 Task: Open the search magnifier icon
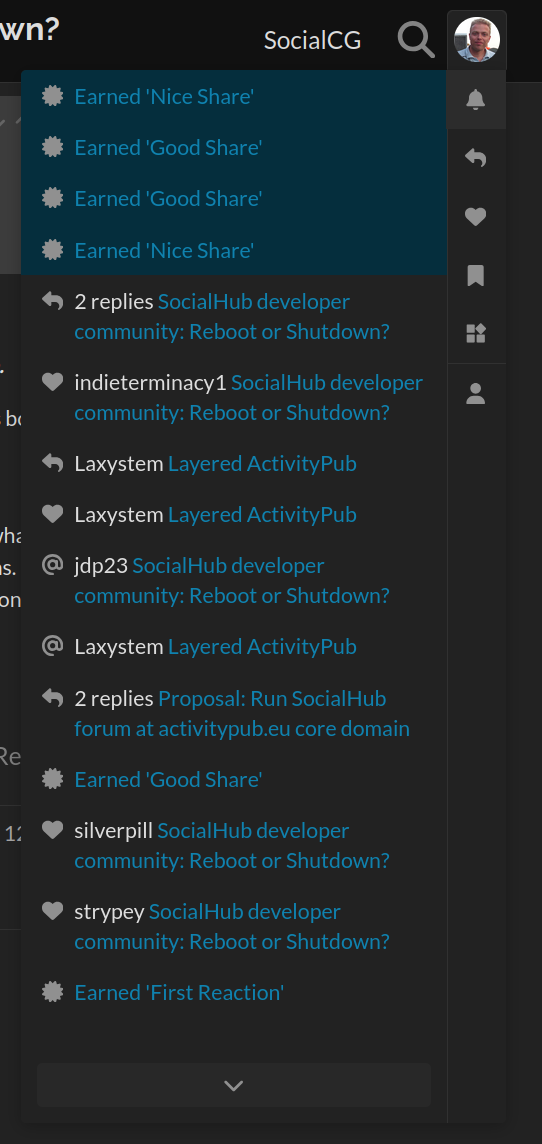pyautogui.click(x=416, y=39)
